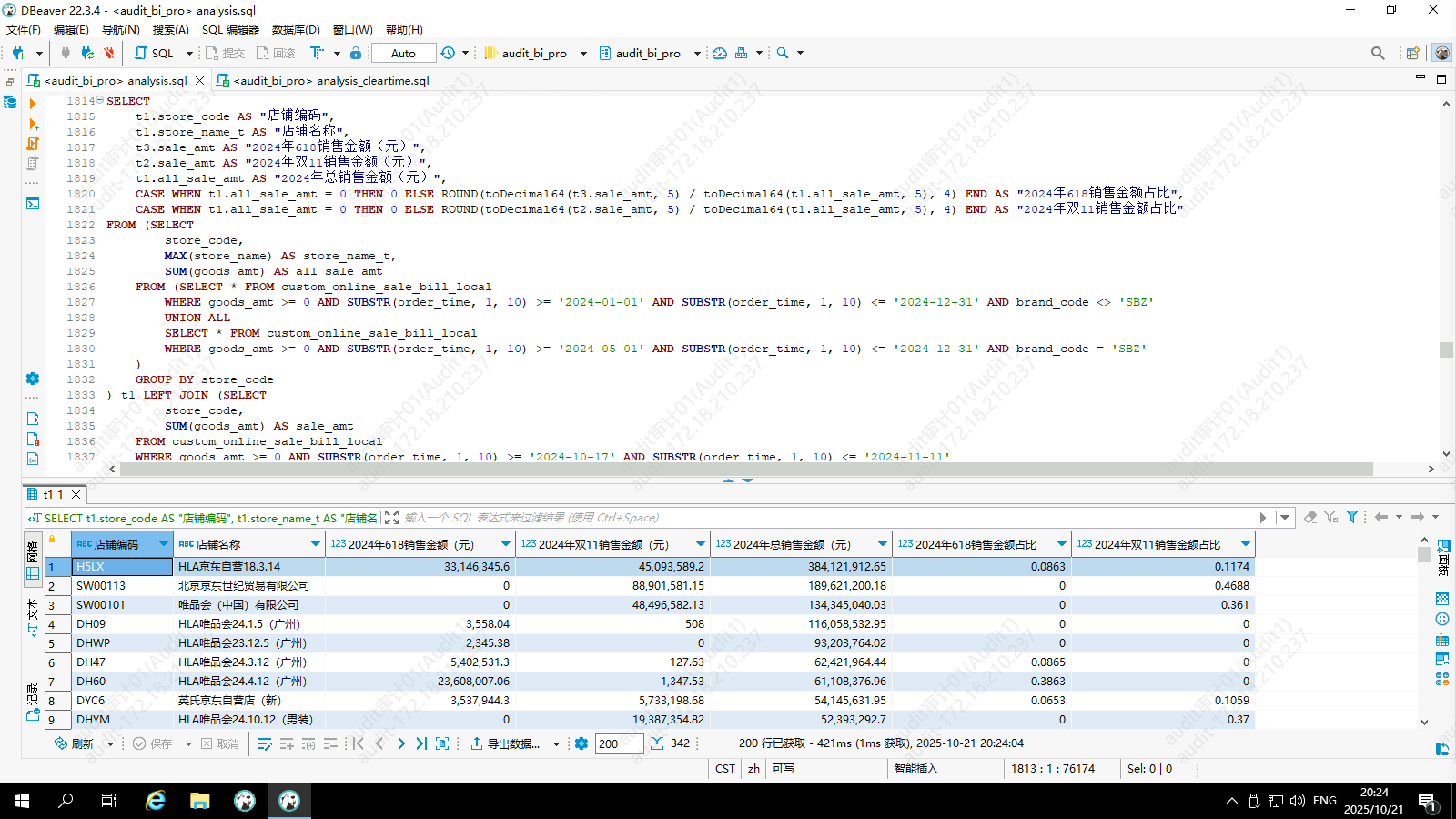Click the disconnect red plug icon
The height and width of the screenshot is (819, 1456).
[x=109, y=53]
